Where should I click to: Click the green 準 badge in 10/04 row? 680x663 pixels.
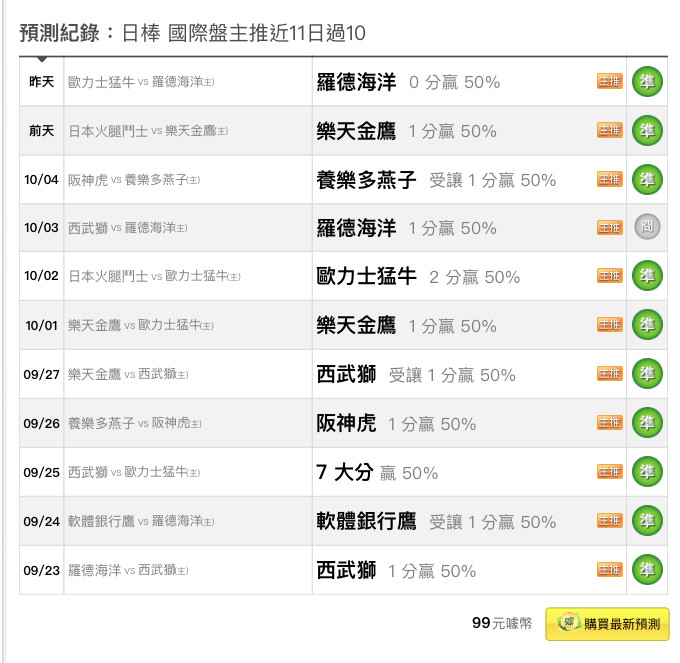647,180
